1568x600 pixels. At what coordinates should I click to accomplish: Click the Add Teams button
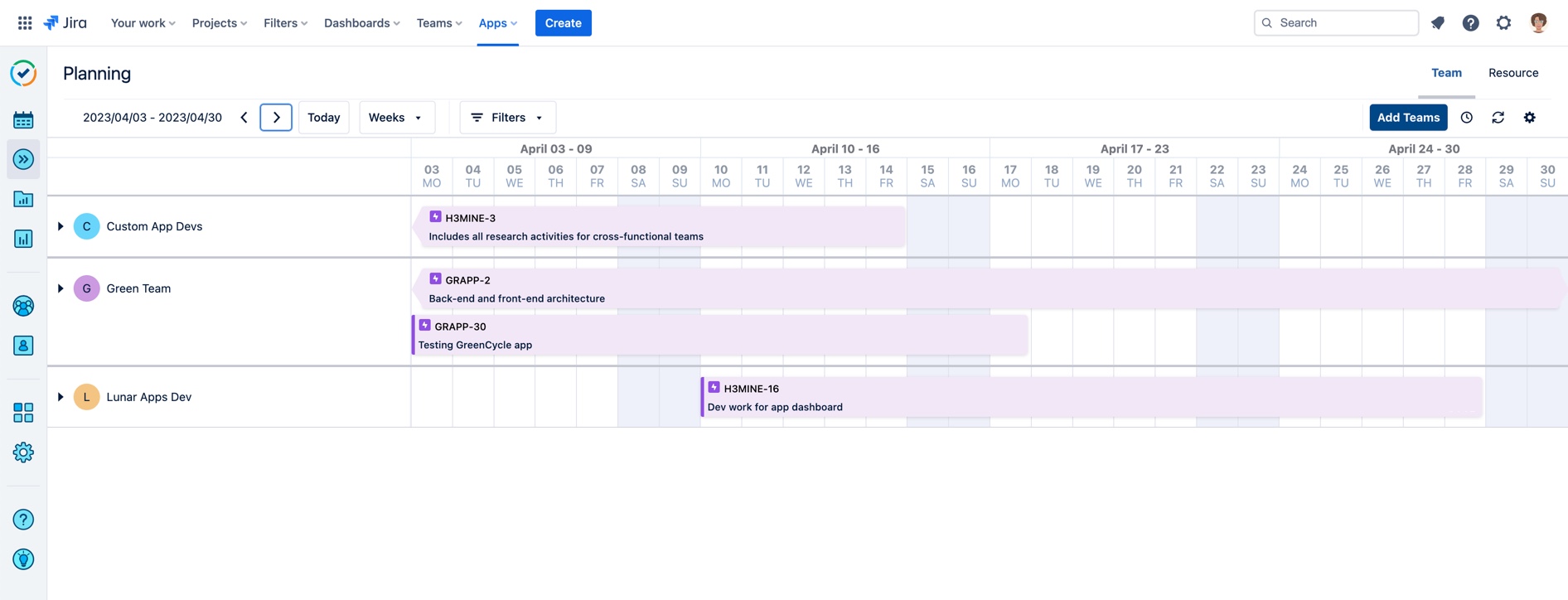(x=1407, y=118)
